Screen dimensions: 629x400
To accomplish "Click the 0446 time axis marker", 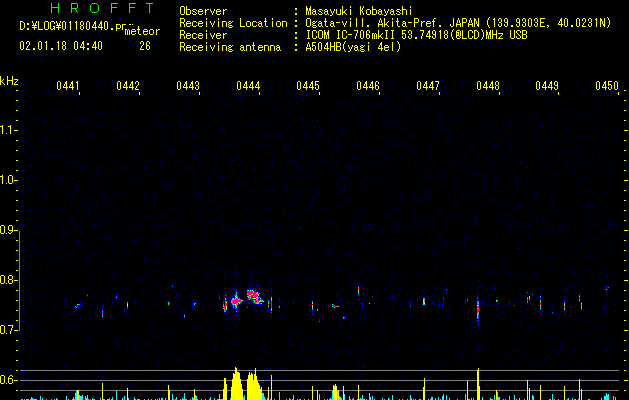I will tap(368, 85).
